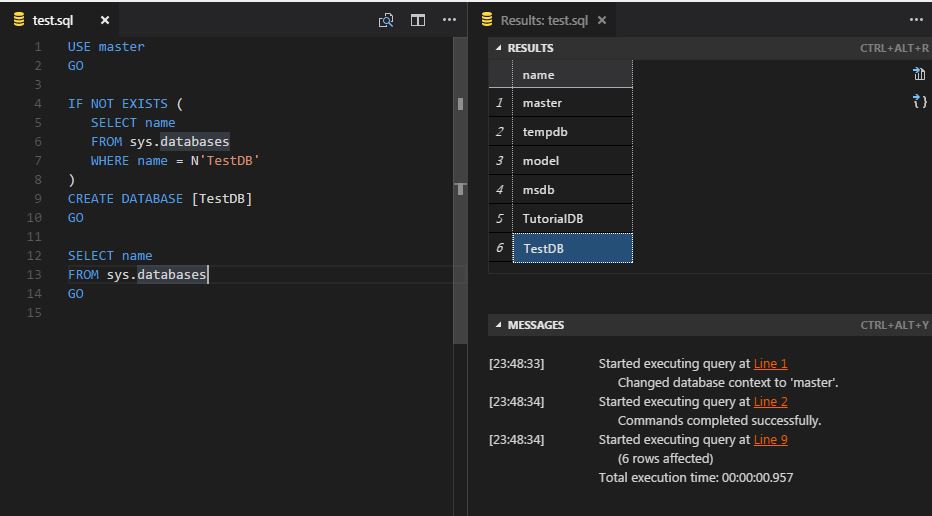Click row number 3 in results grid
This screenshot has width=932, height=516.
500,161
